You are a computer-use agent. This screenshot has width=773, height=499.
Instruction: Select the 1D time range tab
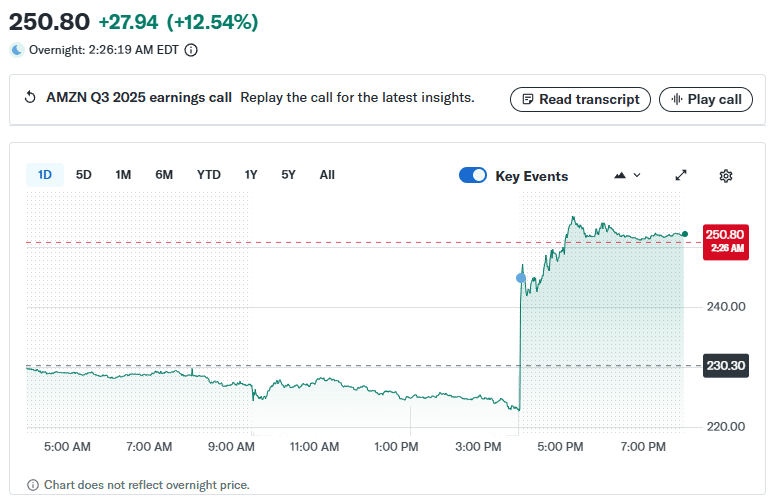click(45, 175)
